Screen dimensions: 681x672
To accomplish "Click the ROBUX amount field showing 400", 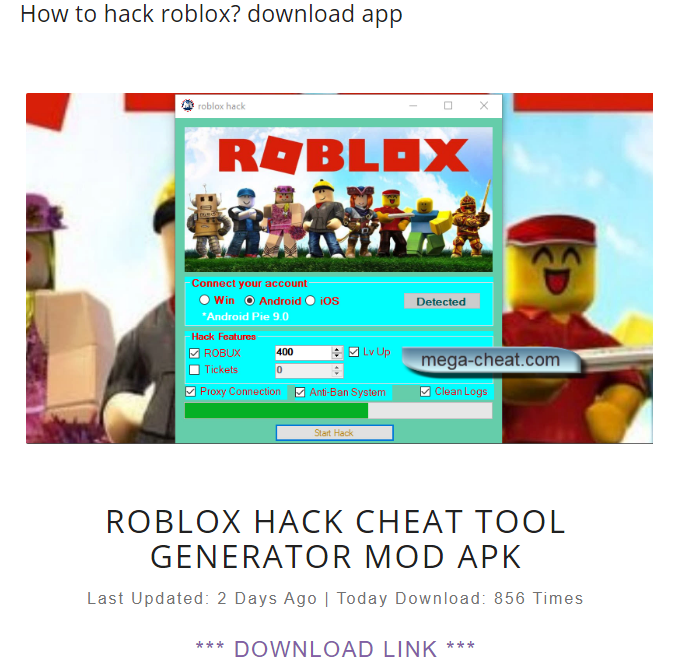I will tap(304, 352).
